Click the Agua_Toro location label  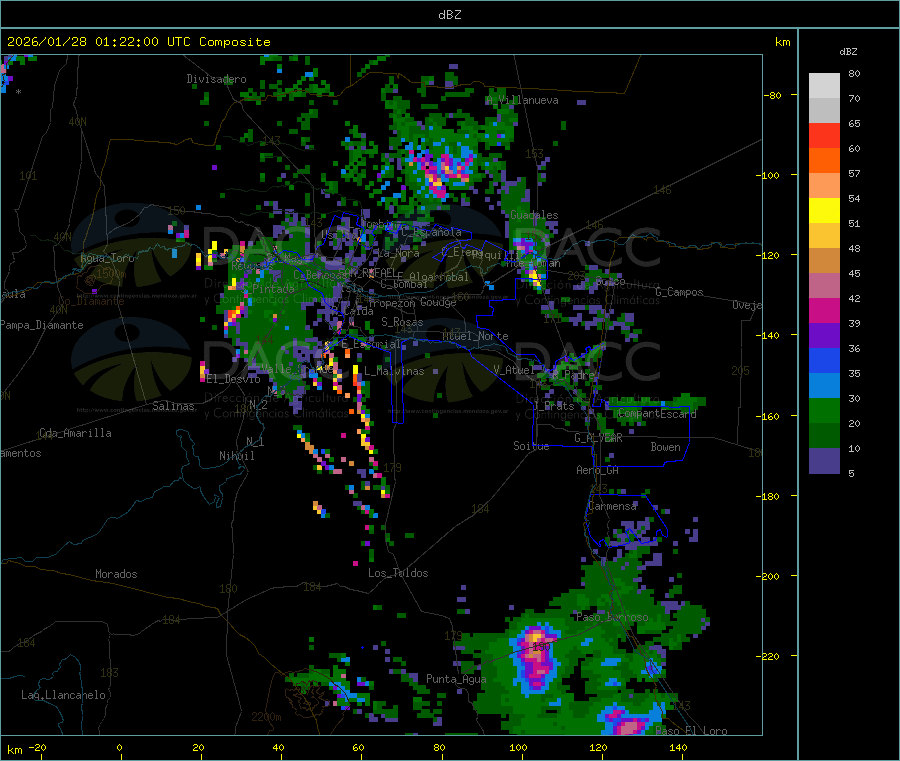click(x=107, y=258)
